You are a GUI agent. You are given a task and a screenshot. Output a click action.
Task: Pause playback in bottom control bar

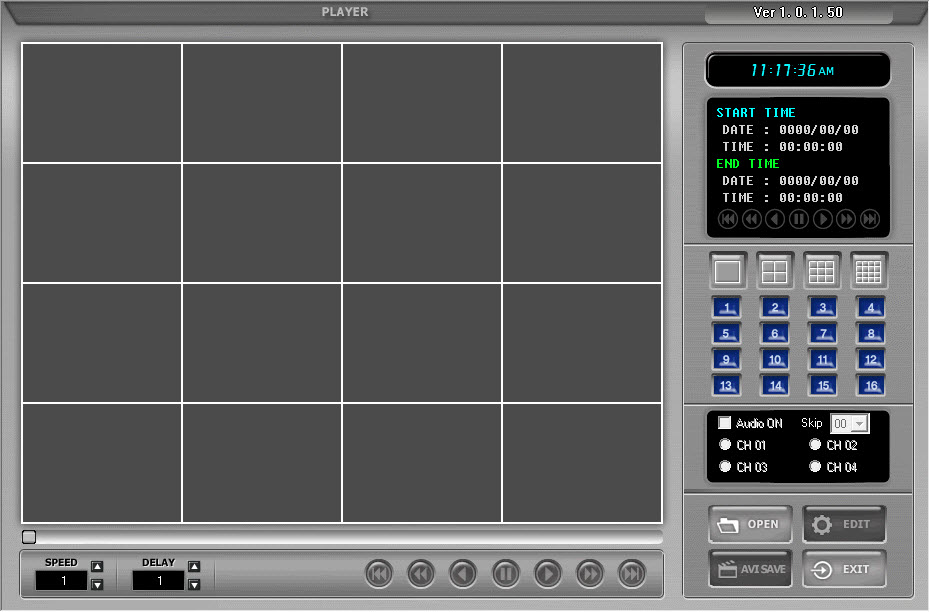(505, 574)
